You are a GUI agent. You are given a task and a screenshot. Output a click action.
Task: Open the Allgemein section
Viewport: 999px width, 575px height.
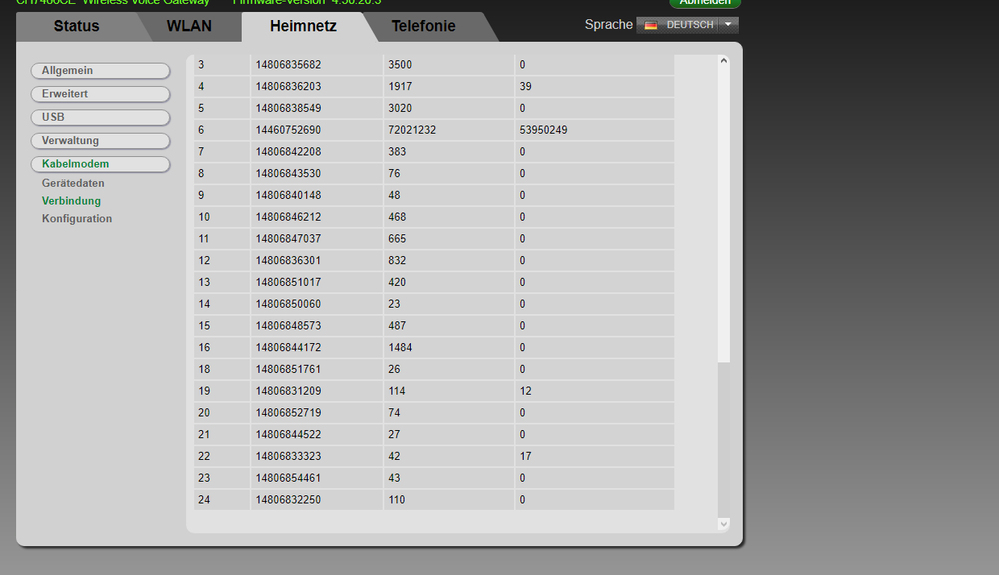coord(101,71)
